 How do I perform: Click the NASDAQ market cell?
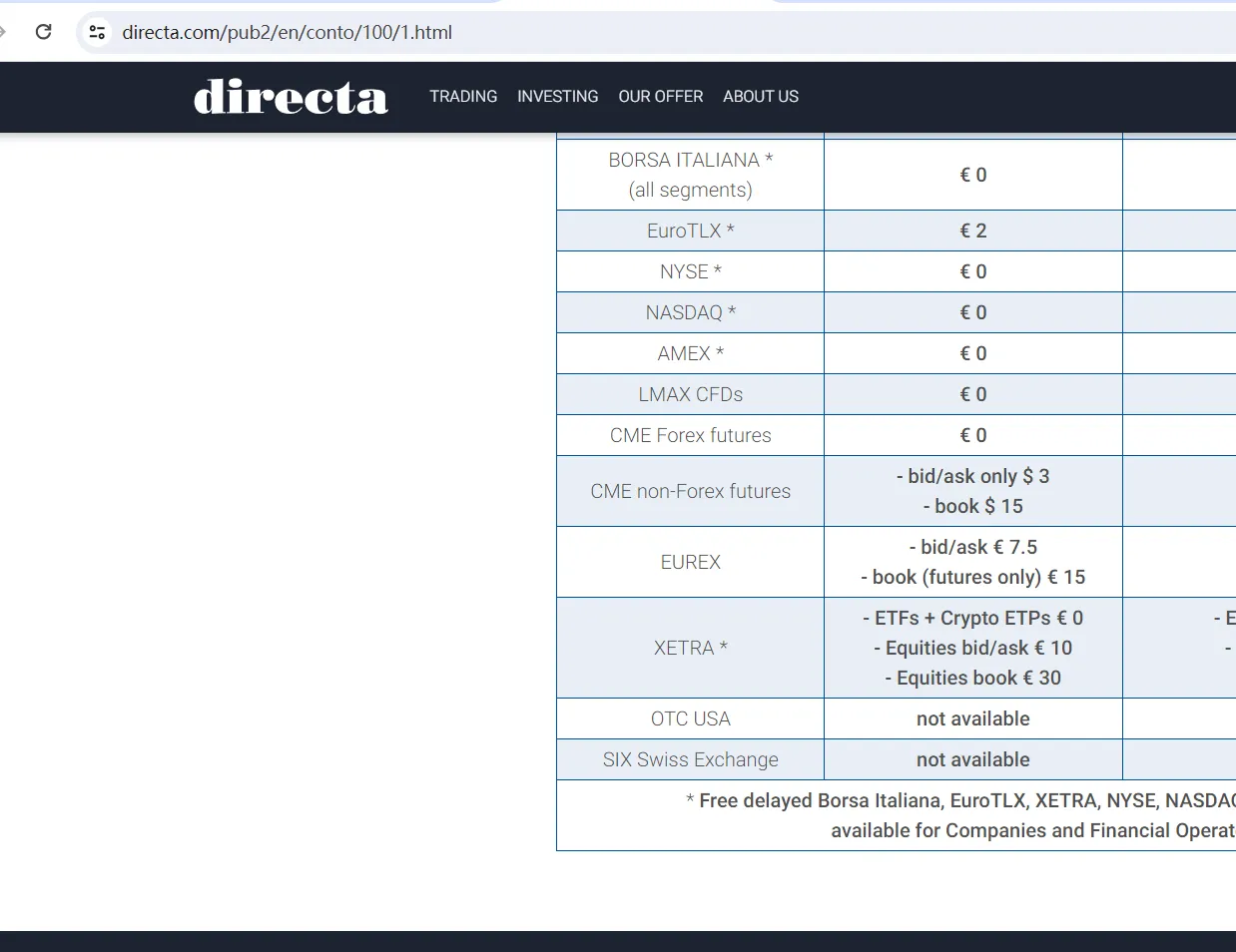[690, 312]
